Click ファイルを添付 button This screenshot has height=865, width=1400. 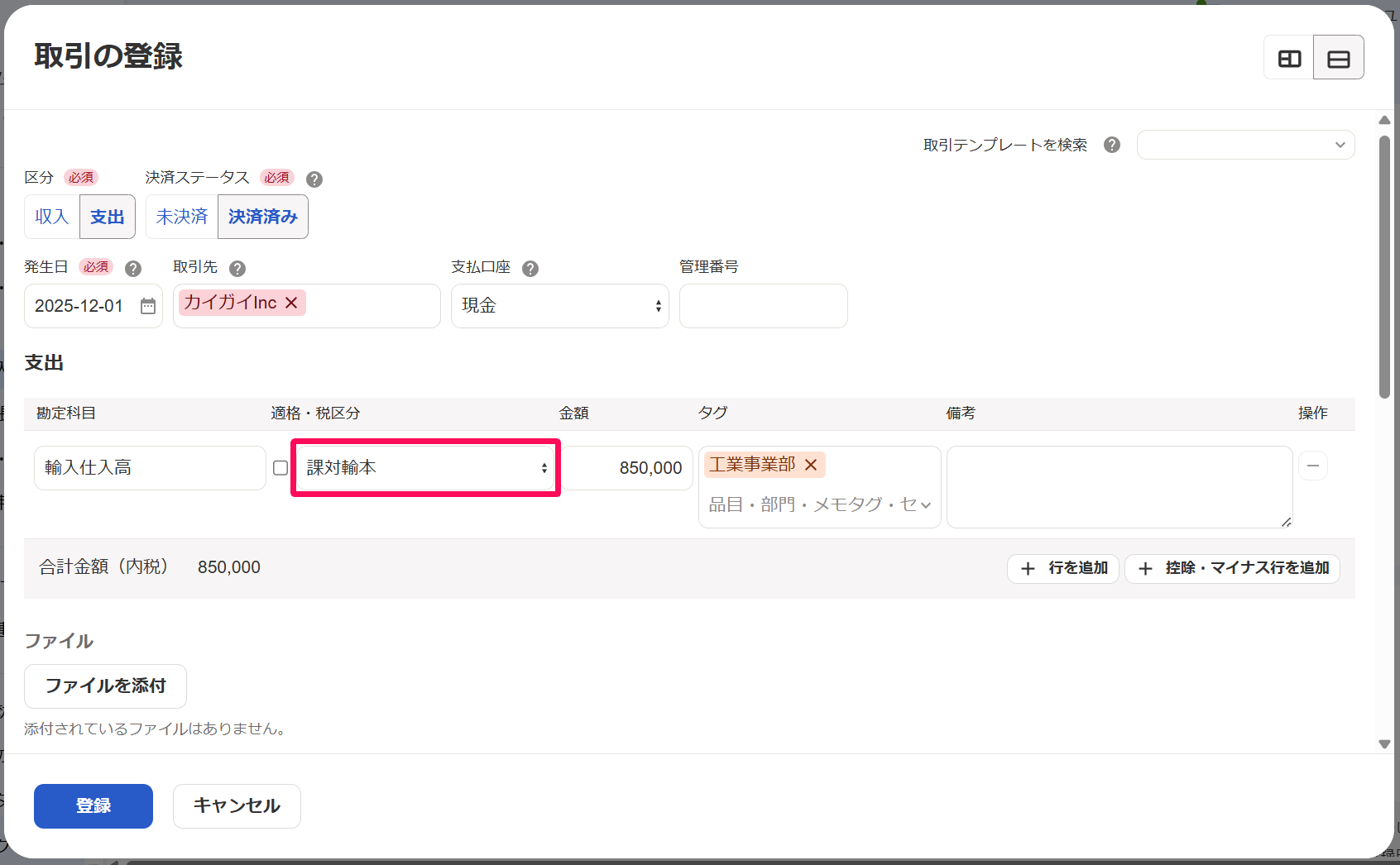point(105,686)
